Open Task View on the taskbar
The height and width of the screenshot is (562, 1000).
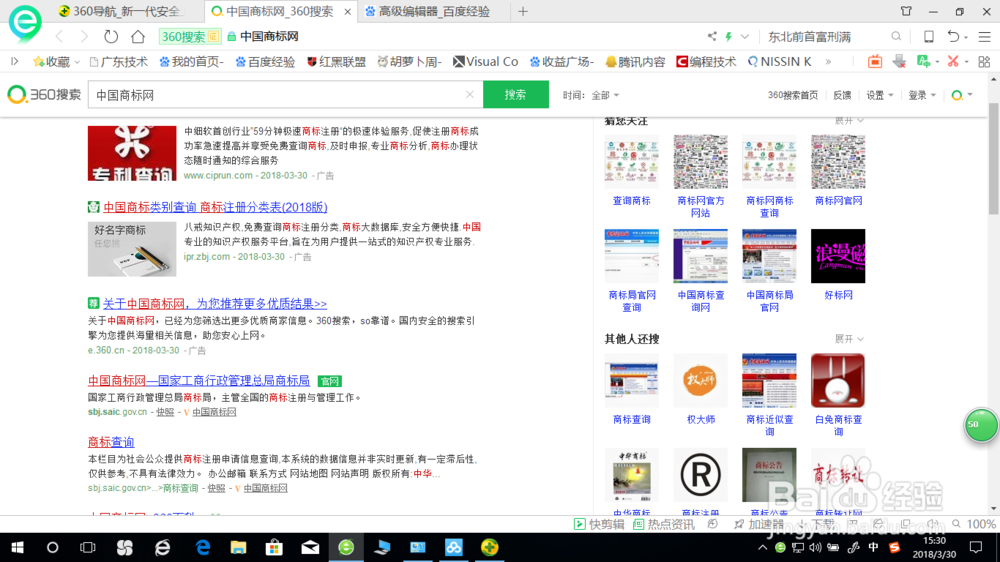(x=87, y=547)
